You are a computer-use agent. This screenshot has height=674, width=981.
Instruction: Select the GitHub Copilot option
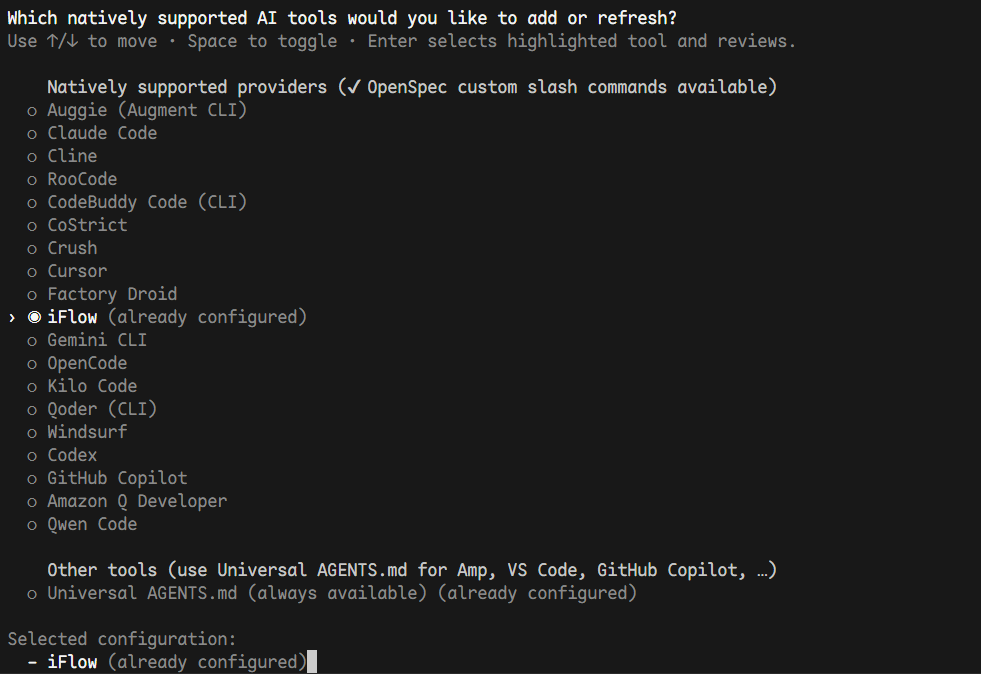coord(117,478)
